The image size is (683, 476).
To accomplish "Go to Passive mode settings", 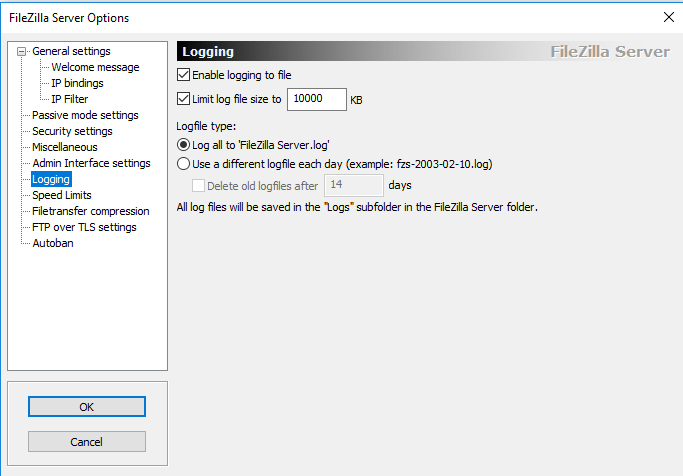I will [85, 115].
